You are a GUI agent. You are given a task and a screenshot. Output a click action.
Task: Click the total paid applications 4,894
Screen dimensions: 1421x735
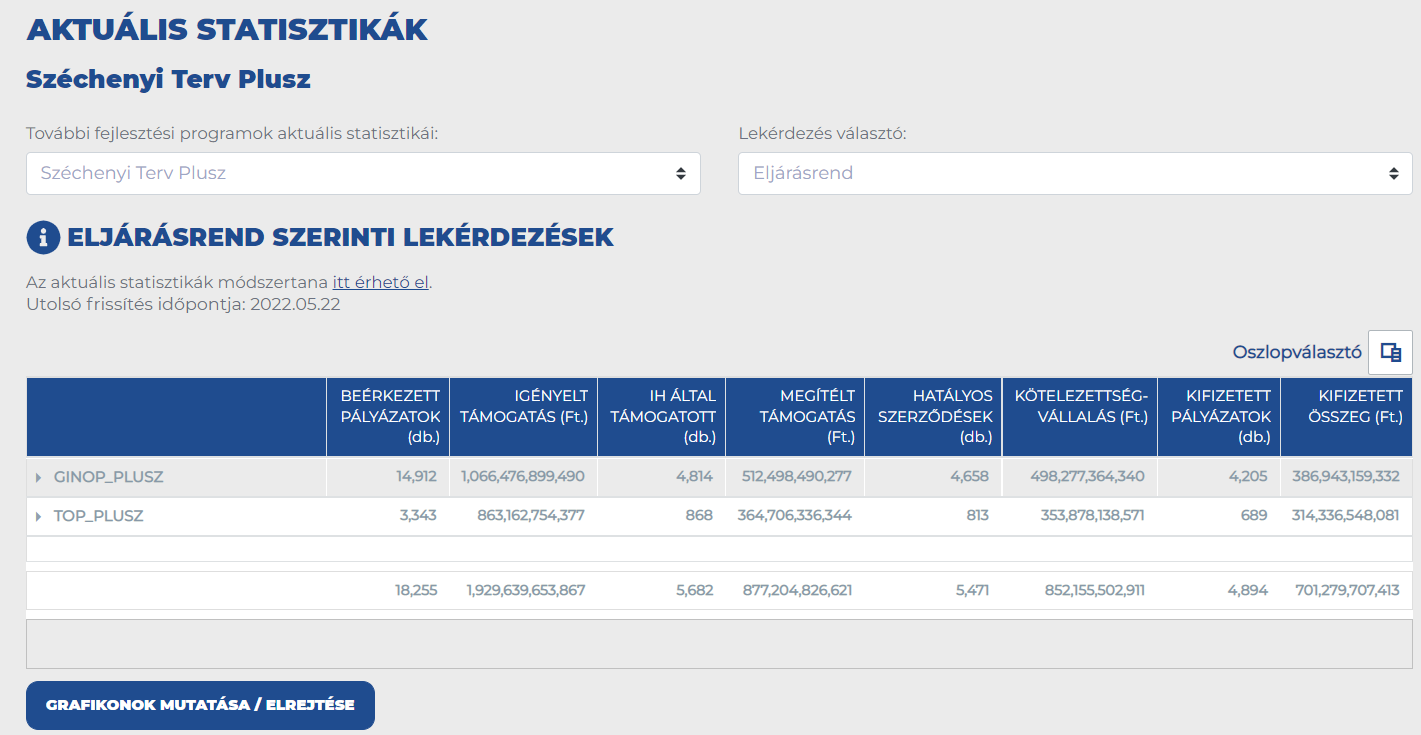1248,591
